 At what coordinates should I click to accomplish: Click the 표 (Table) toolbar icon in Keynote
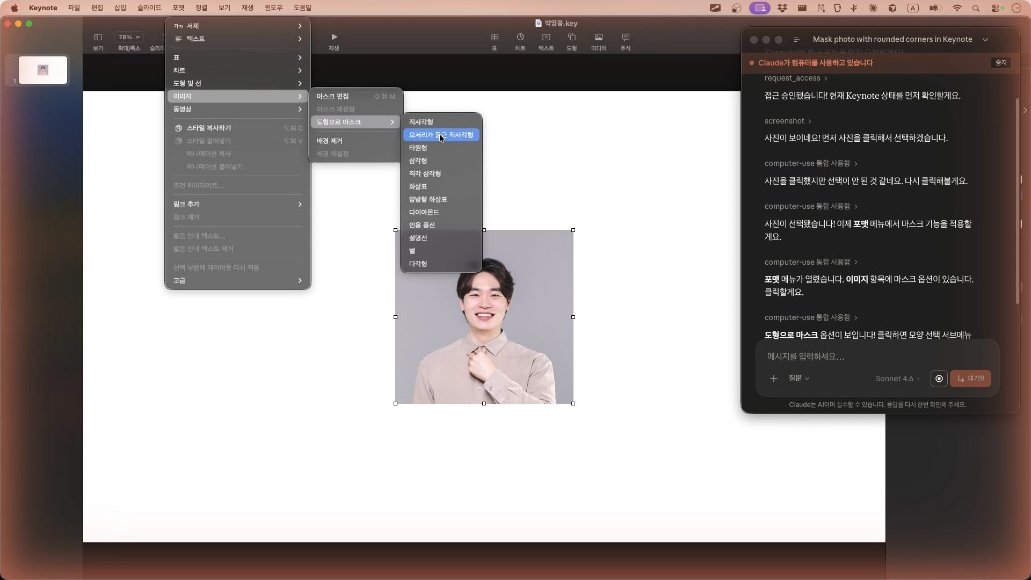(x=494, y=37)
